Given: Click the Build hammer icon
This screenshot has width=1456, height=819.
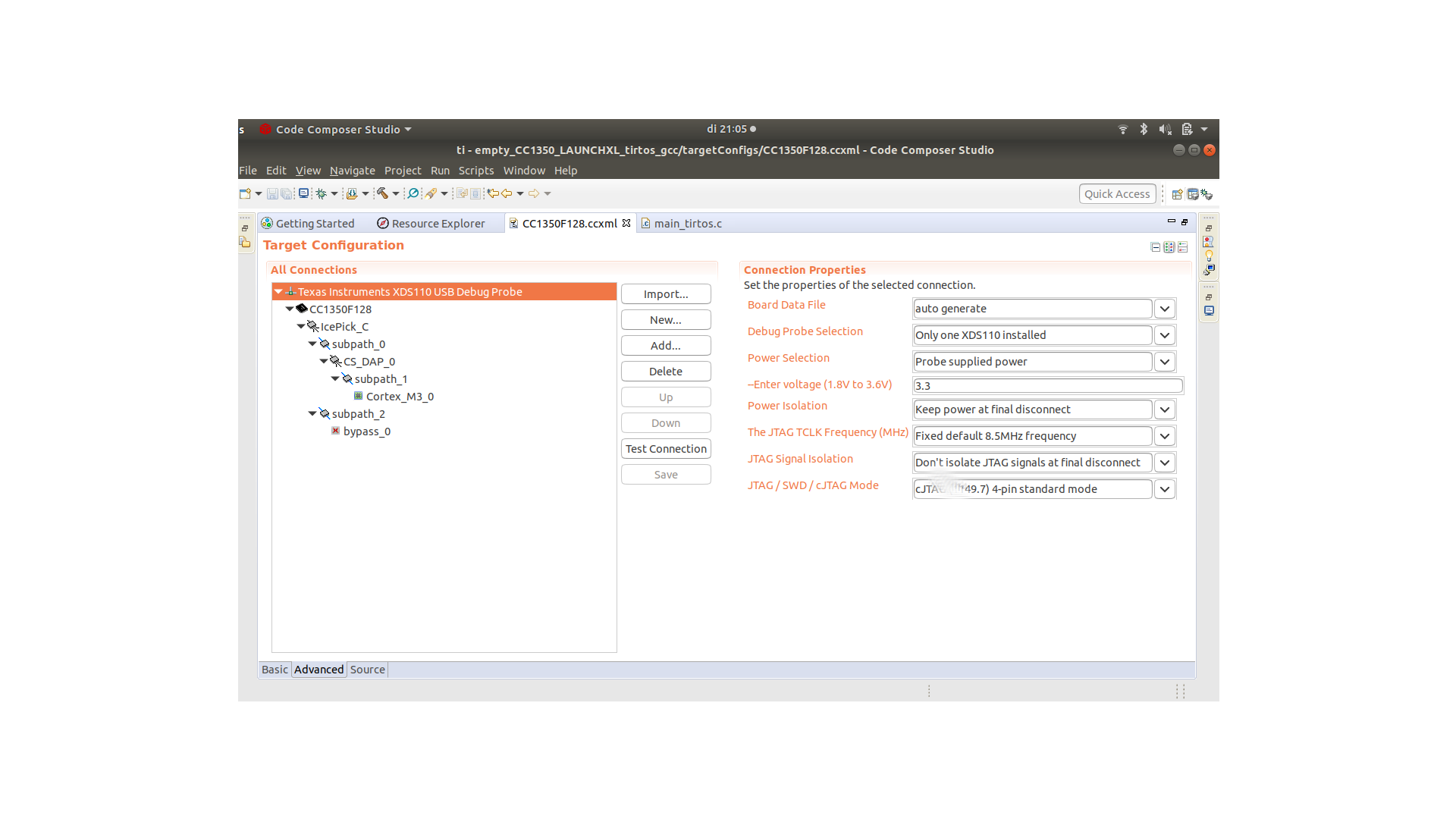Looking at the screenshot, I should click(x=383, y=193).
